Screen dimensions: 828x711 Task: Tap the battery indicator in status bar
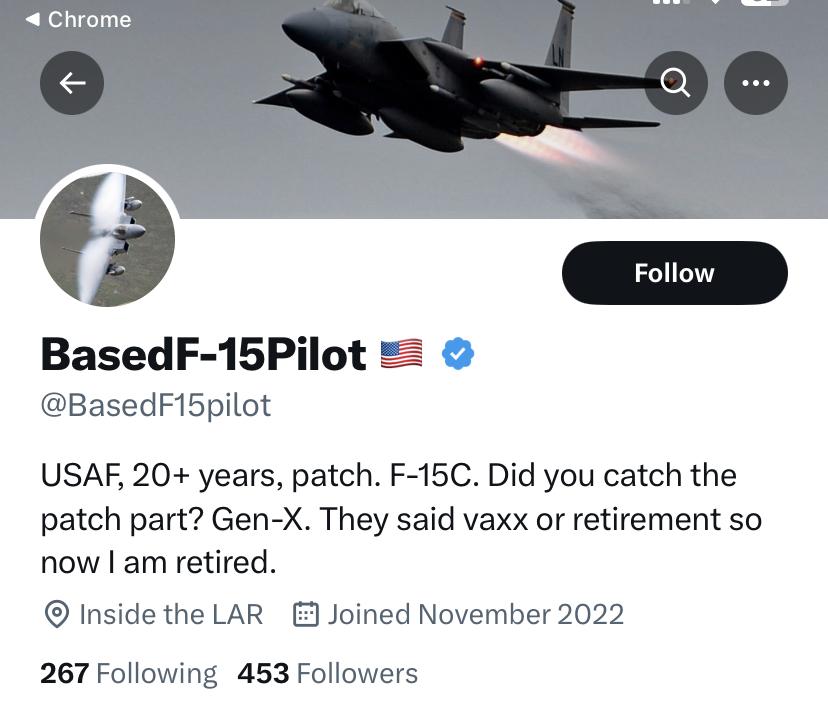click(x=765, y=2)
